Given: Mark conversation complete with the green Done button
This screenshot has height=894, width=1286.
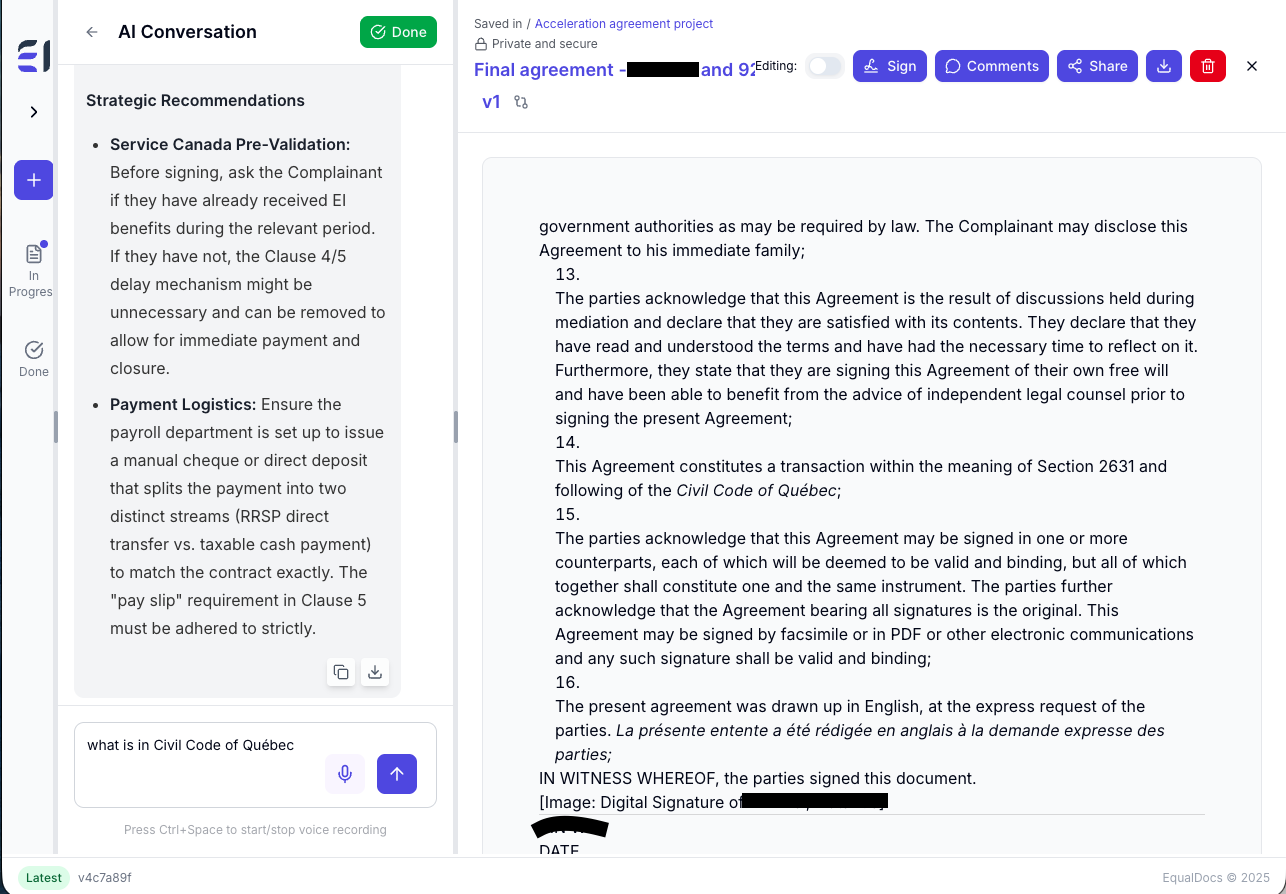Looking at the screenshot, I should point(398,32).
